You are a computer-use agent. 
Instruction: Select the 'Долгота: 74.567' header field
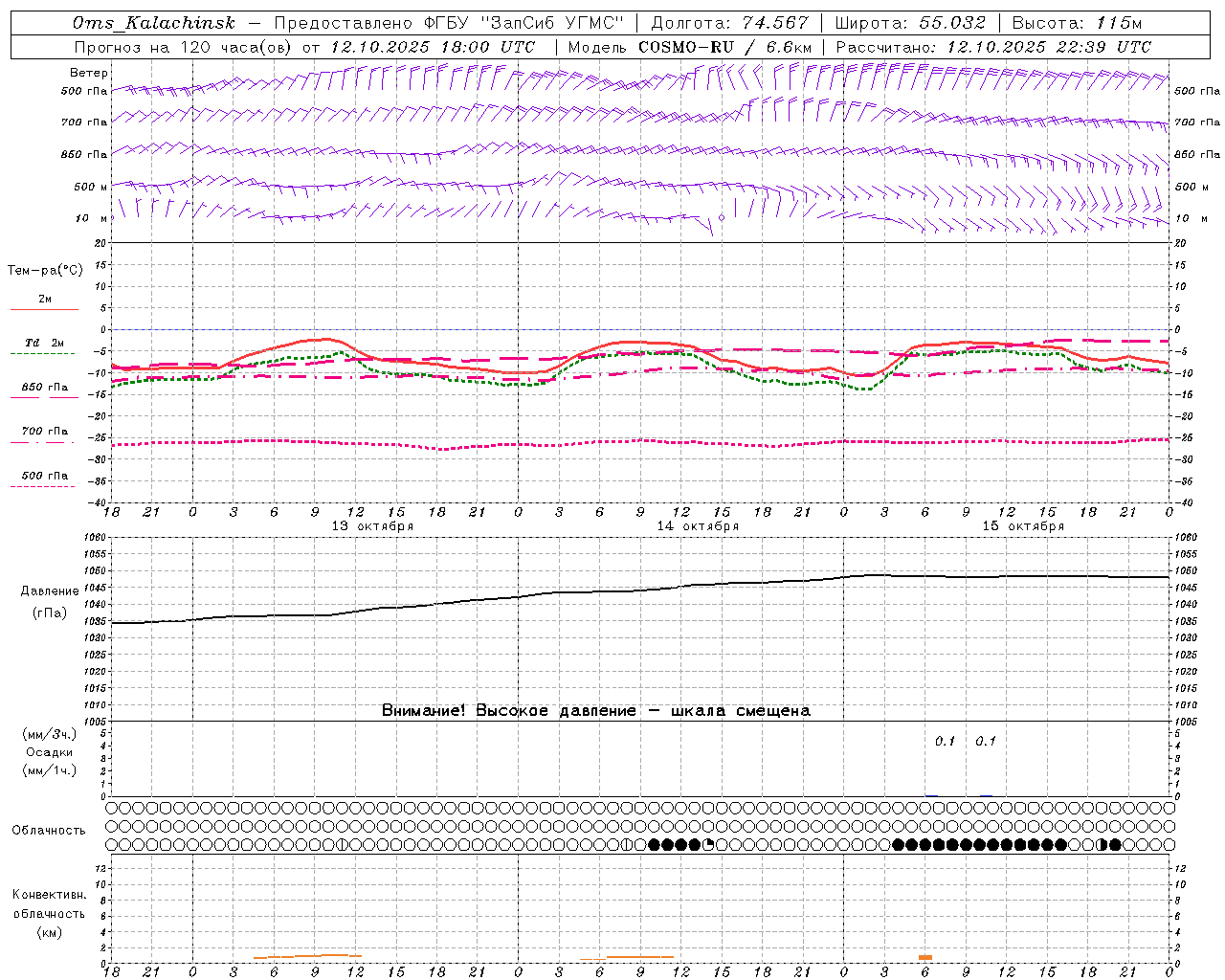[729, 23]
